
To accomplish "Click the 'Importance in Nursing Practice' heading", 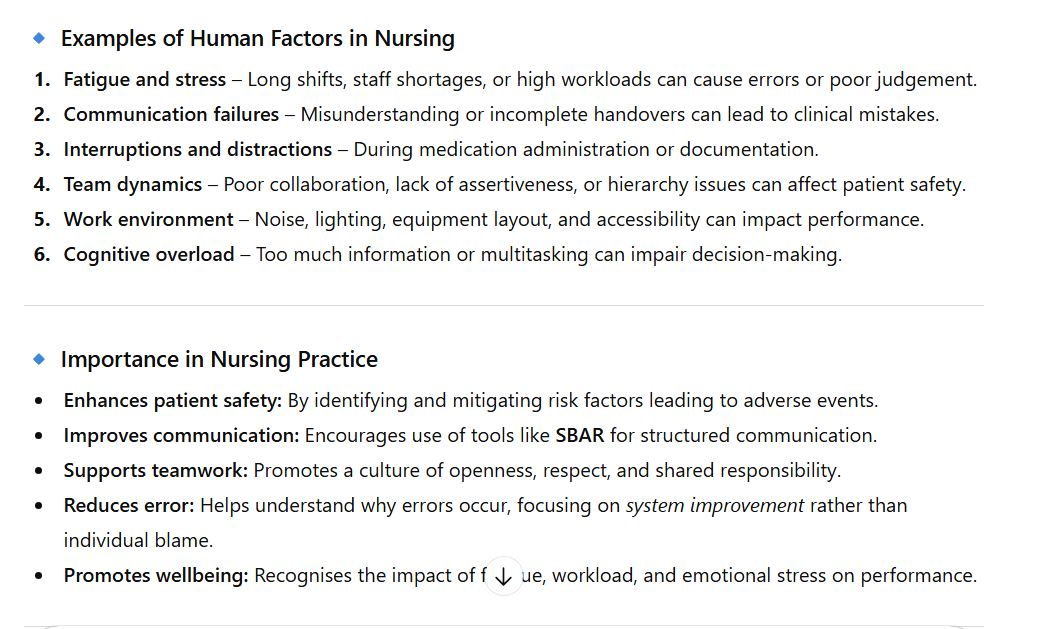I will [219, 359].
